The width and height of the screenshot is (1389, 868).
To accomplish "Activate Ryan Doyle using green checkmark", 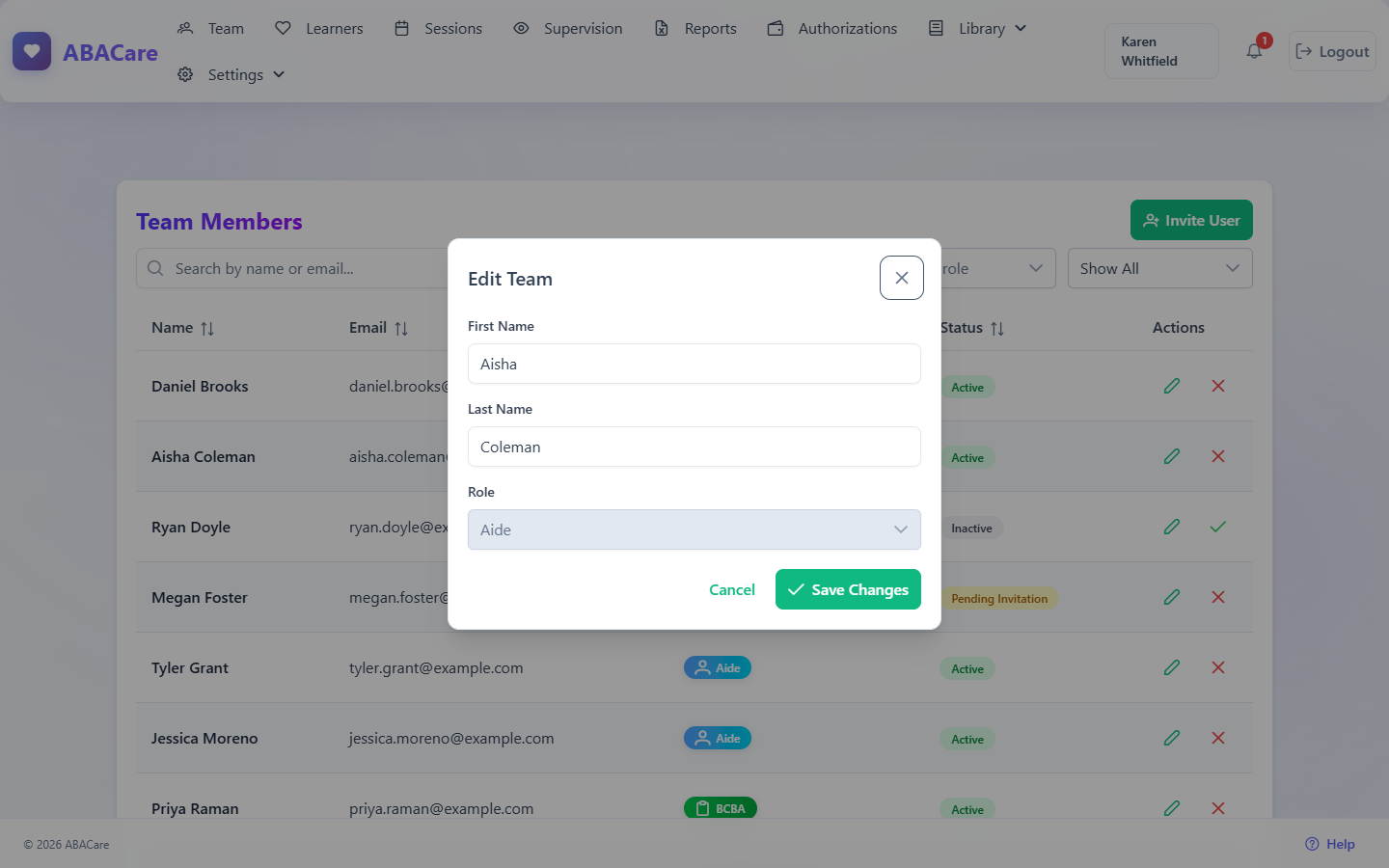I will pos(1218,527).
